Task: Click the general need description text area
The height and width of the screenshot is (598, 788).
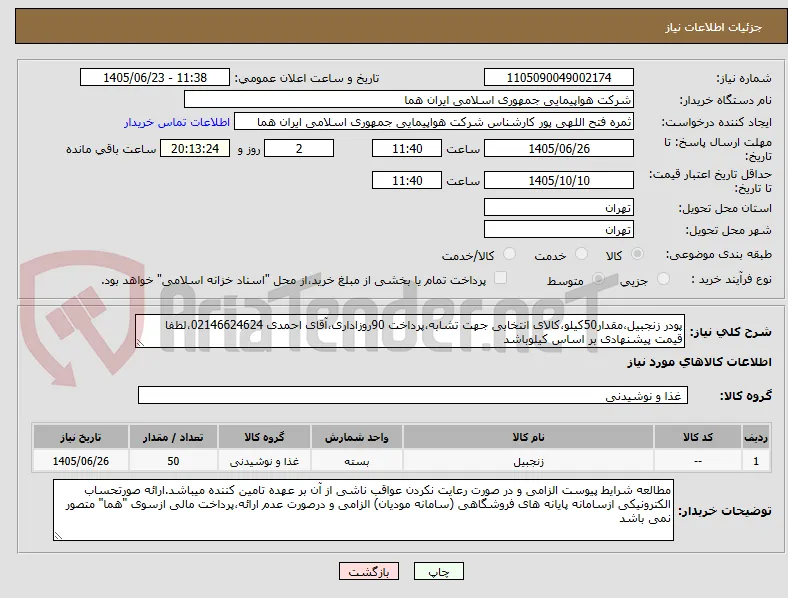Action: [x=410, y=332]
